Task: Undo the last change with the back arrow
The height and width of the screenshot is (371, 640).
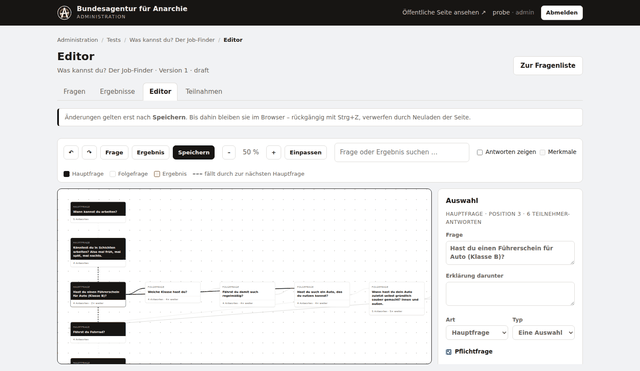Action: click(71, 152)
